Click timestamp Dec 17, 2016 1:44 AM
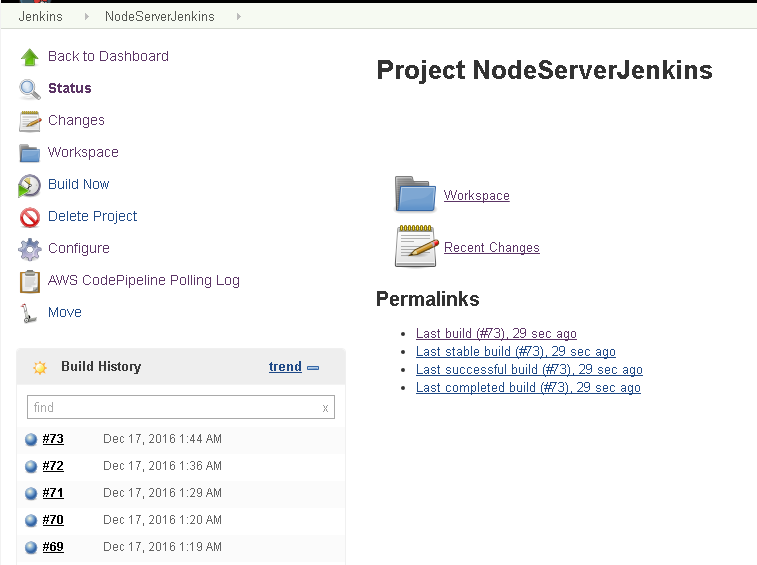The image size is (757, 565). click(162, 439)
